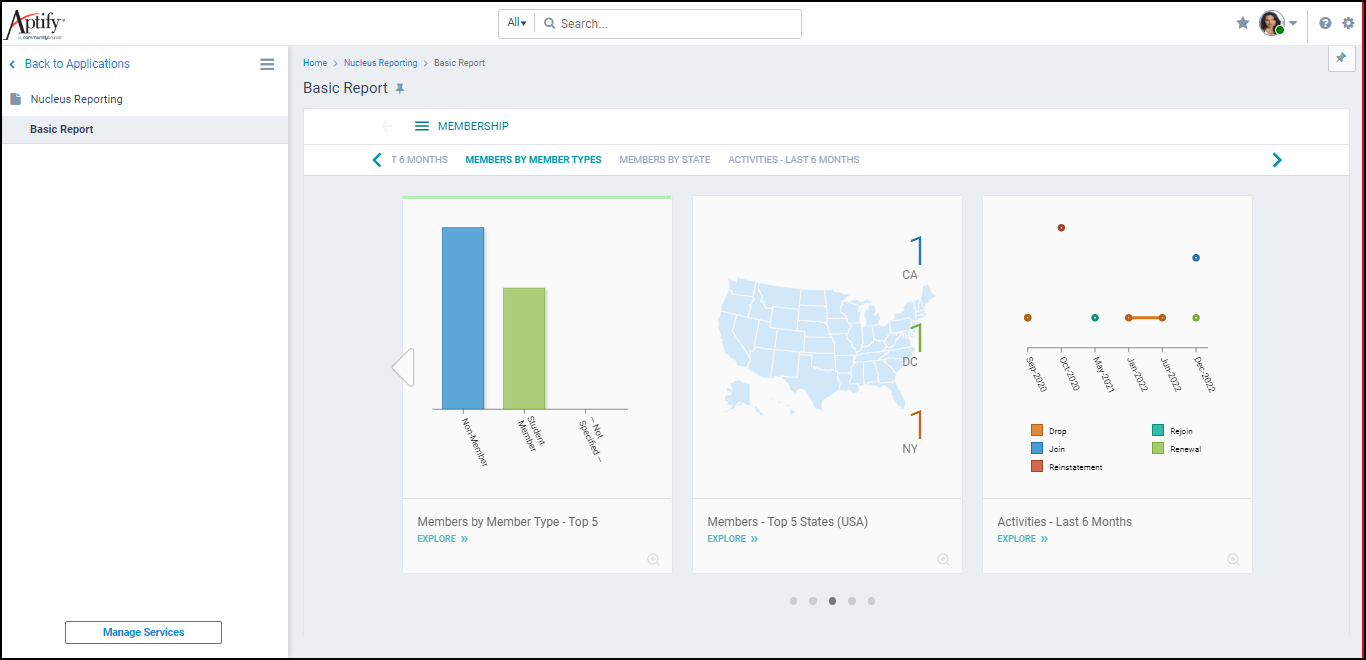This screenshot has width=1366, height=660.
Task: Zoom into Members by Member Type chart
Action: (x=653, y=560)
